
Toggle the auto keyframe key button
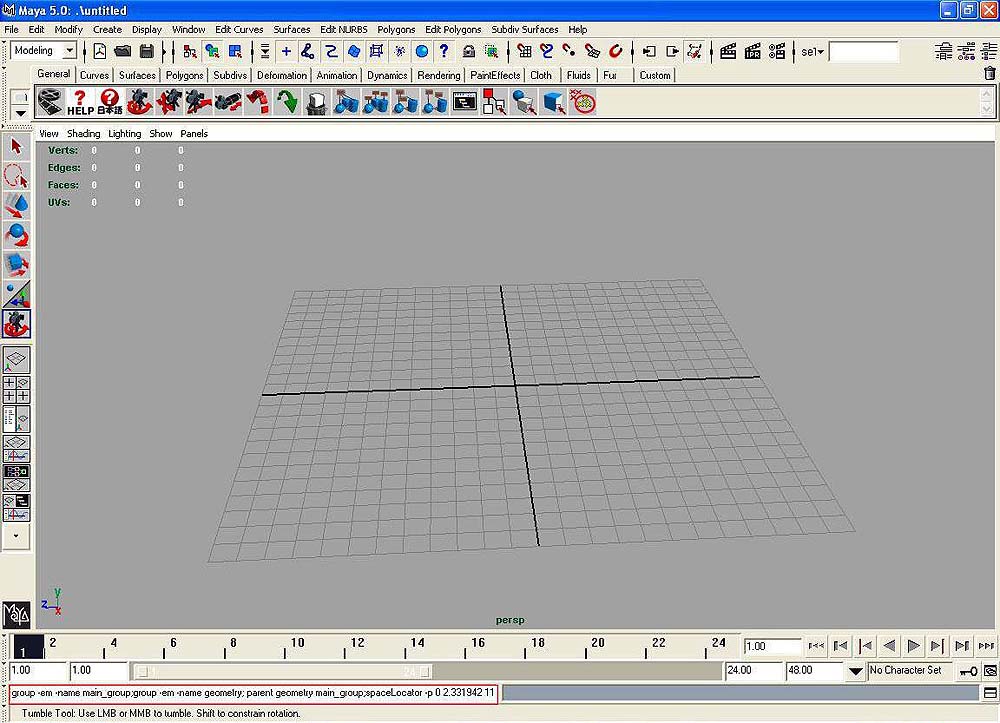pos(968,671)
